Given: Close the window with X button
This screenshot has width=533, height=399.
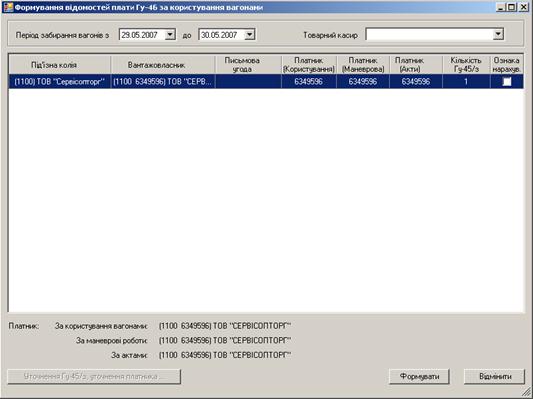Looking at the screenshot, I should [x=524, y=7].
